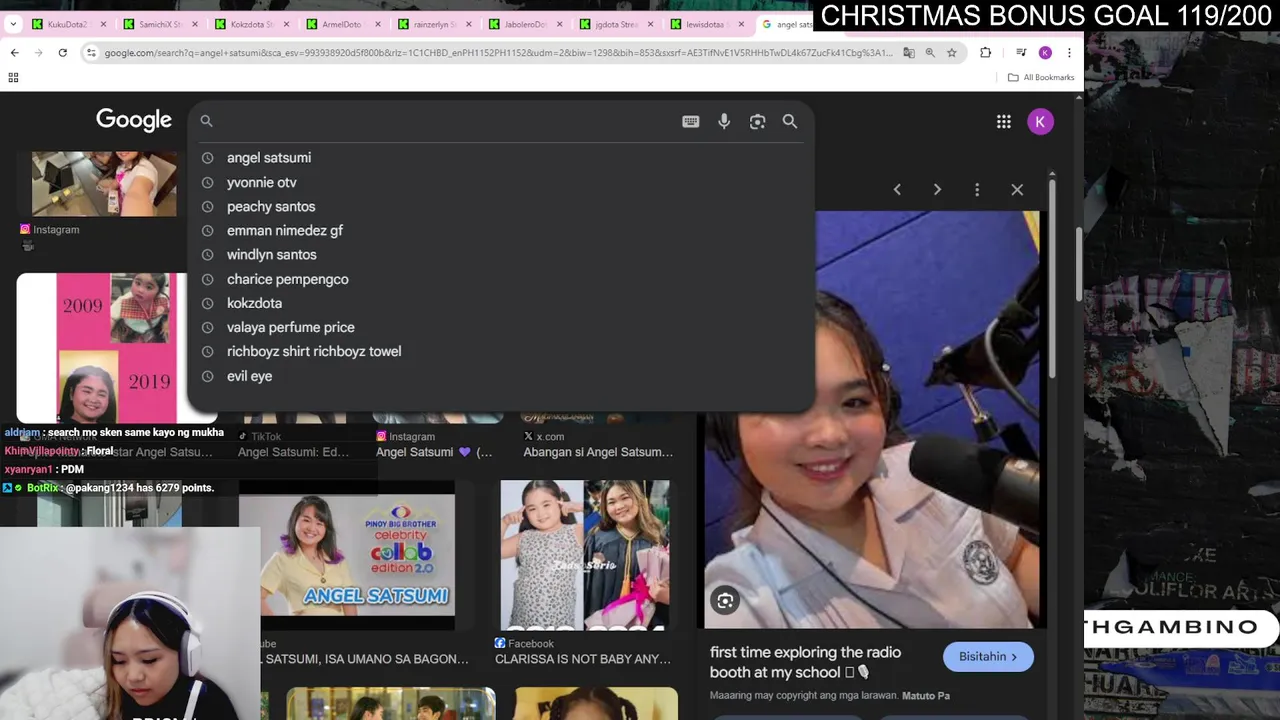Image resolution: width=1280 pixels, height=720 pixels.
Task: Click the page vertical scrollbar thumb
Action: click(x=1078, y=265)
